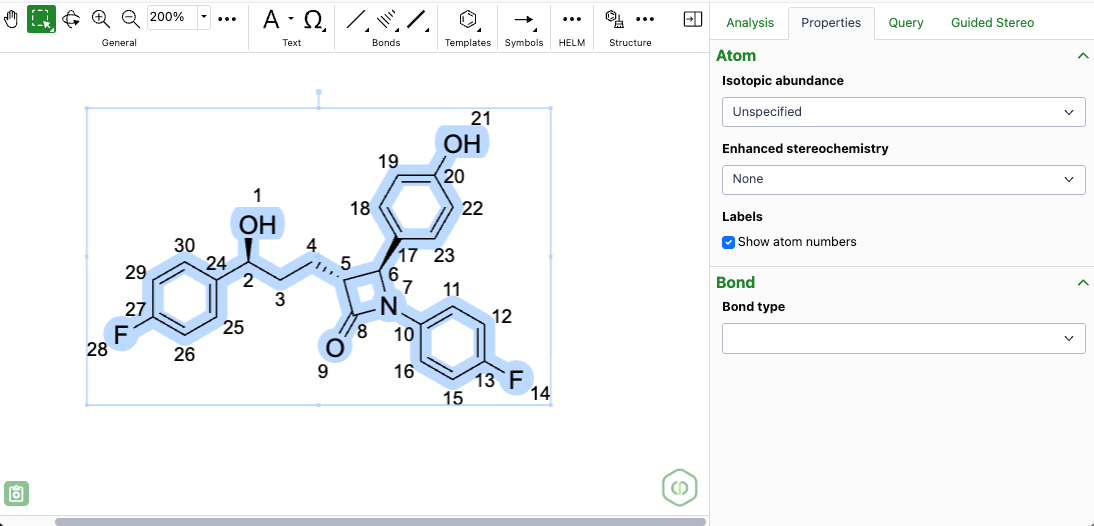Click the 3D rotate tool
The image size is (1094, 526).
(71, 18)
